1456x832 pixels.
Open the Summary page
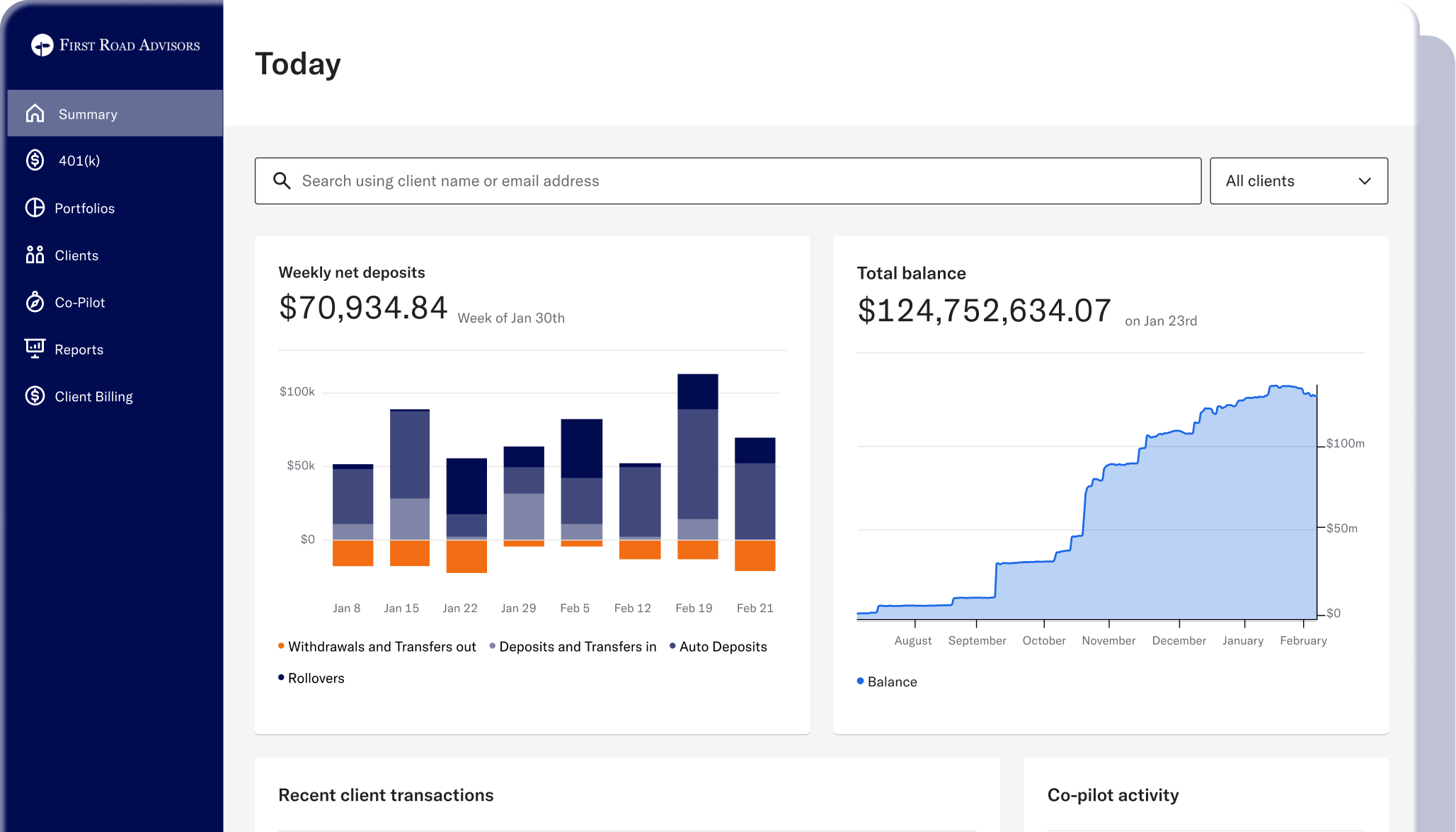115,113
